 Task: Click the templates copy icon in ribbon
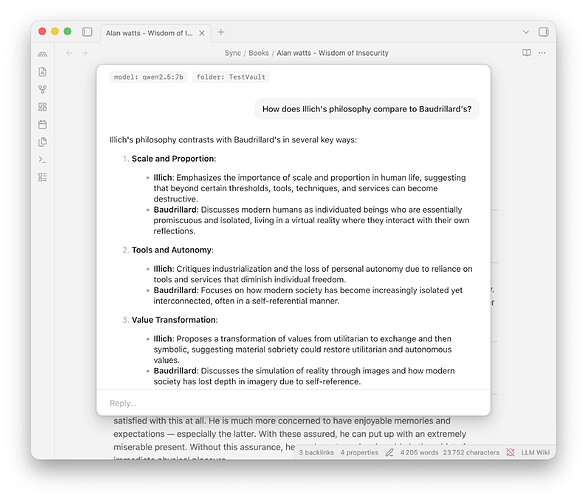[43, 142]
